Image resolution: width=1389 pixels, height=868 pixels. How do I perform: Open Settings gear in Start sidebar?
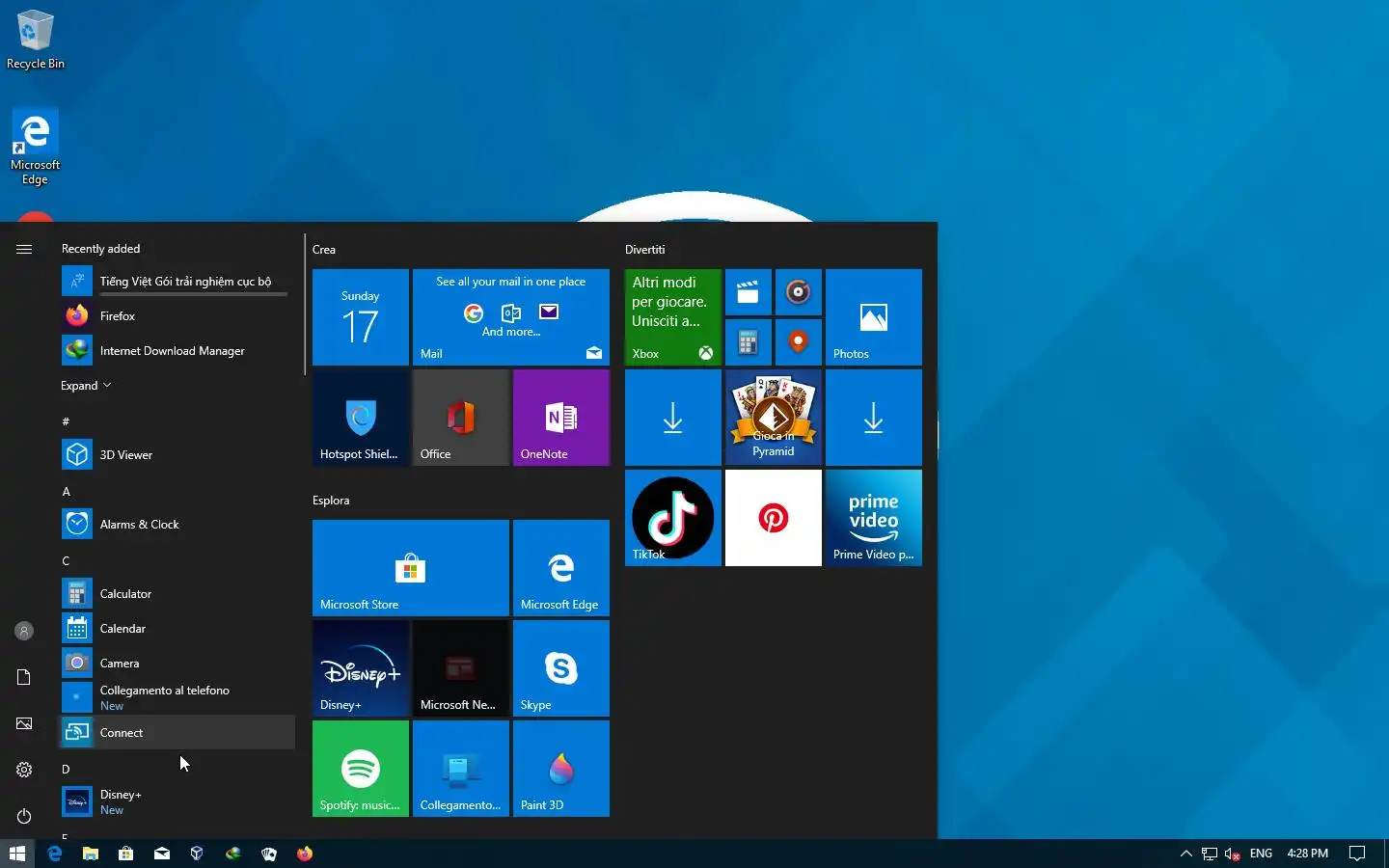pyautogui.click(x=24, y=770)
